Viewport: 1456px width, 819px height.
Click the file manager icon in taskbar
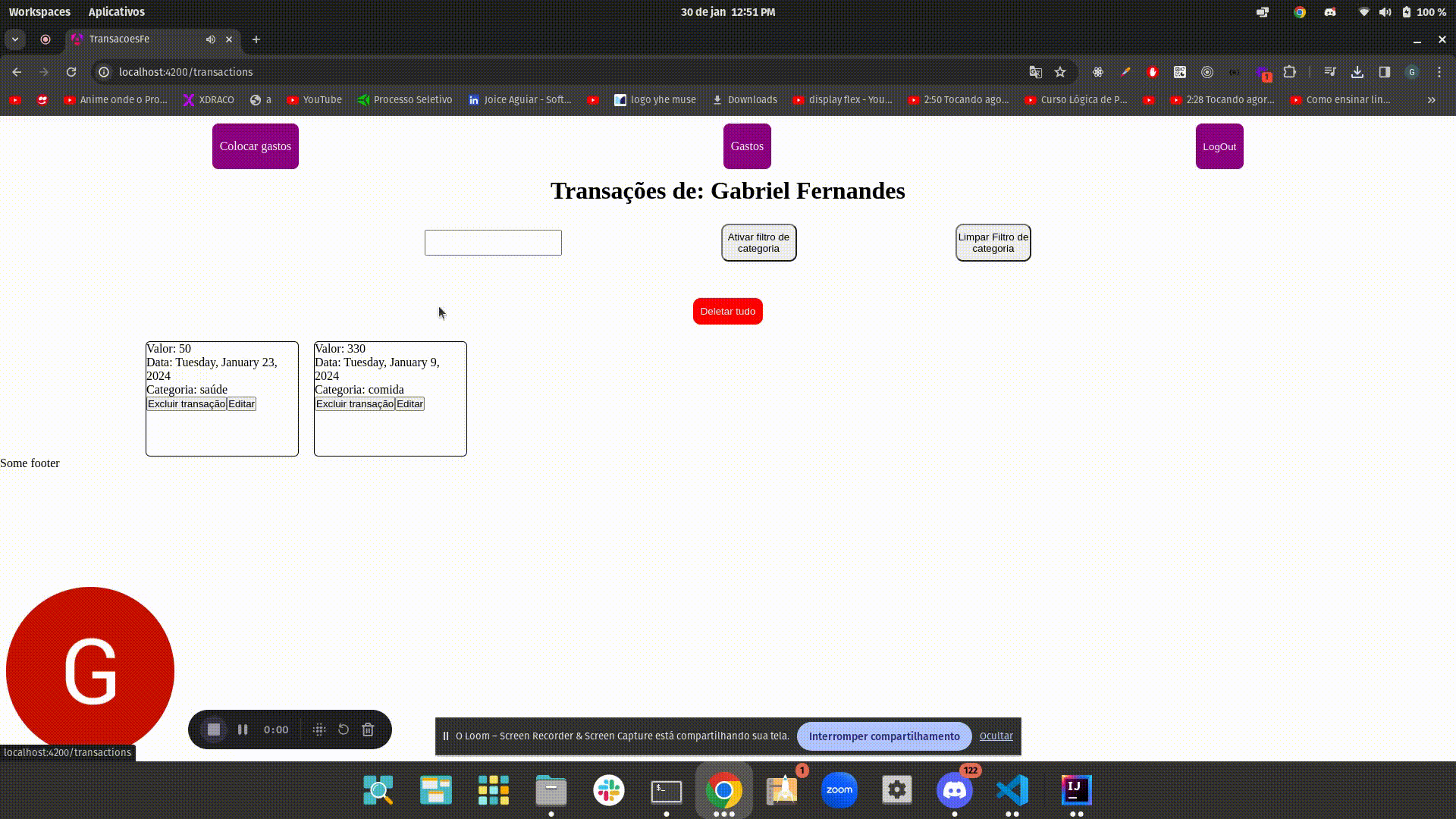(551, 790)
